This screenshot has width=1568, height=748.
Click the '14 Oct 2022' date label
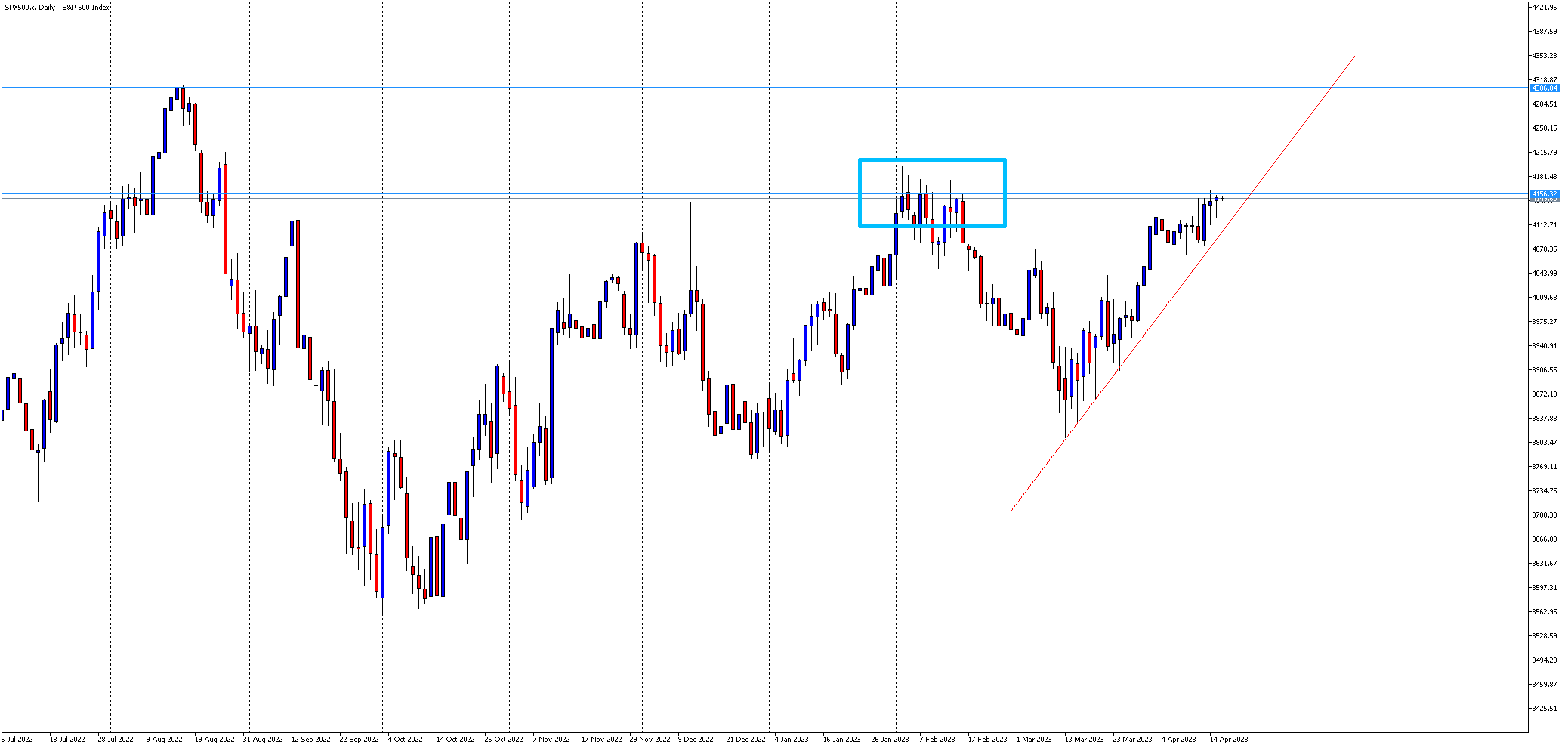click(455, 740)
